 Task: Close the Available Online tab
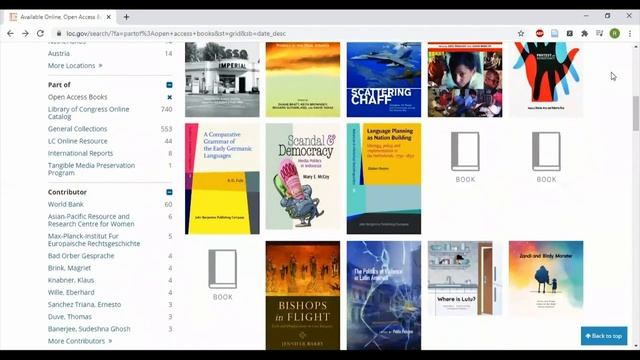tap(109, 17)
